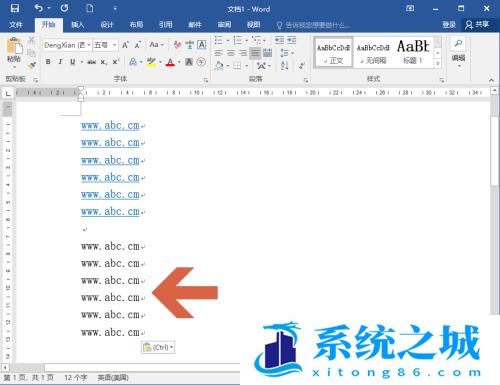
Task: Align the paragraph to the left
Action: click(218, 53)
